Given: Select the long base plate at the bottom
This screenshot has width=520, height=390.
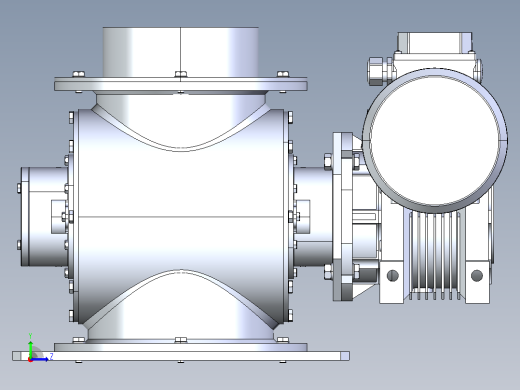Looking at the screenshot, I should [x=181, y=356].
